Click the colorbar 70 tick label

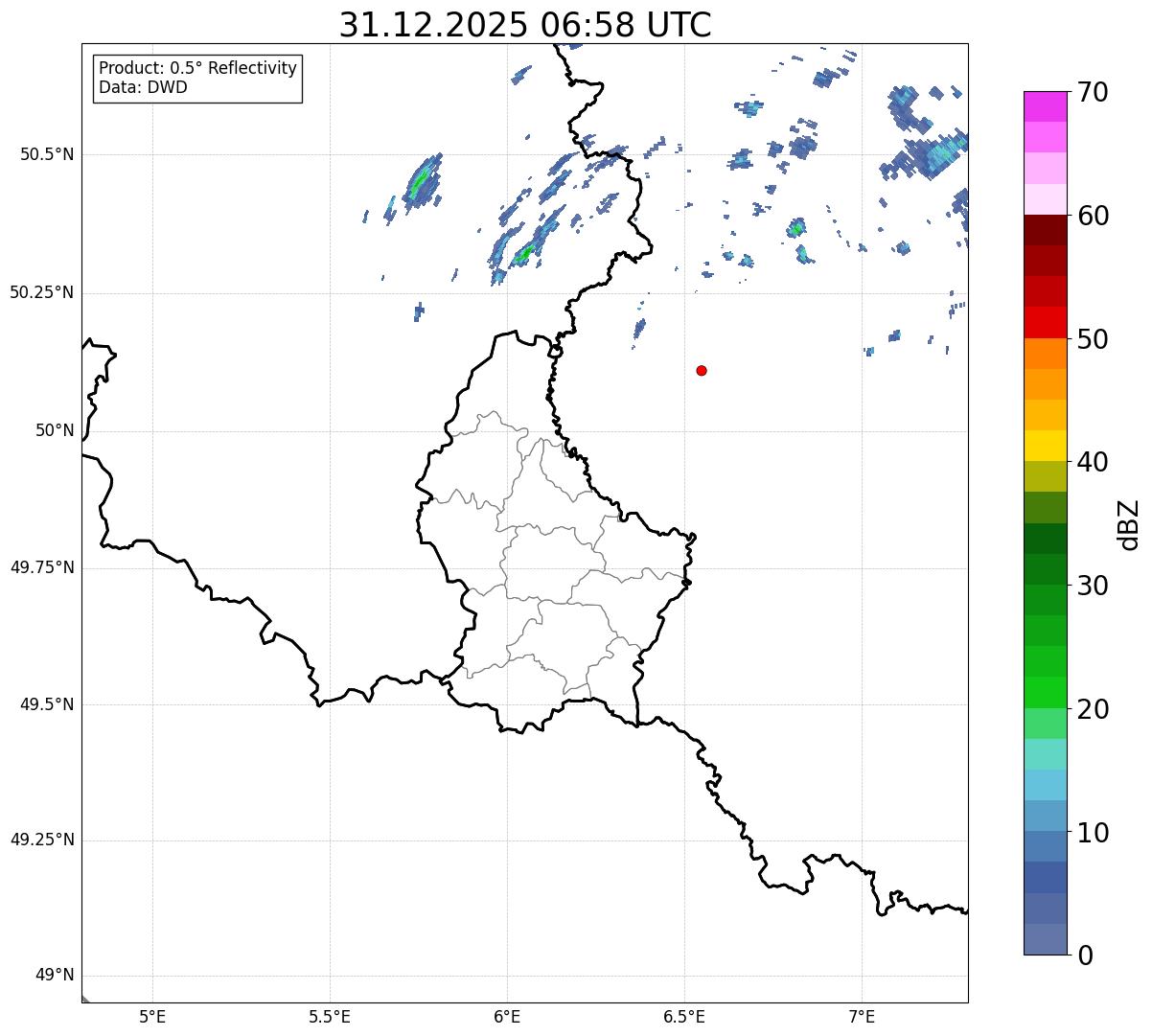[x=1093, y=92]
